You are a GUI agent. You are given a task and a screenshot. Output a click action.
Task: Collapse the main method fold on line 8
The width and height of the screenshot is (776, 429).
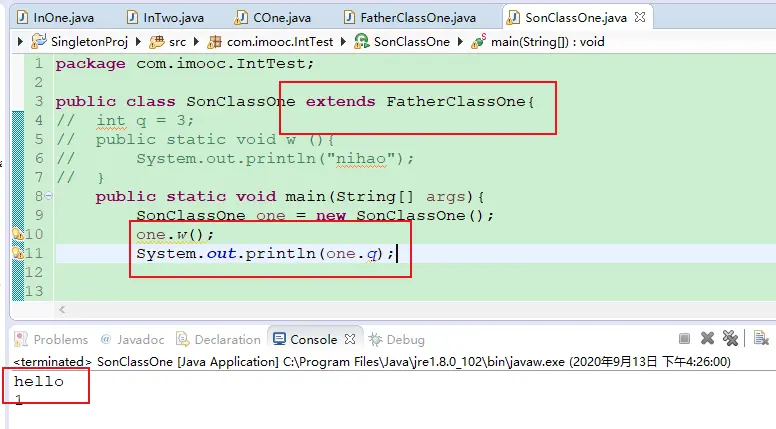click(x=48, y=196)
